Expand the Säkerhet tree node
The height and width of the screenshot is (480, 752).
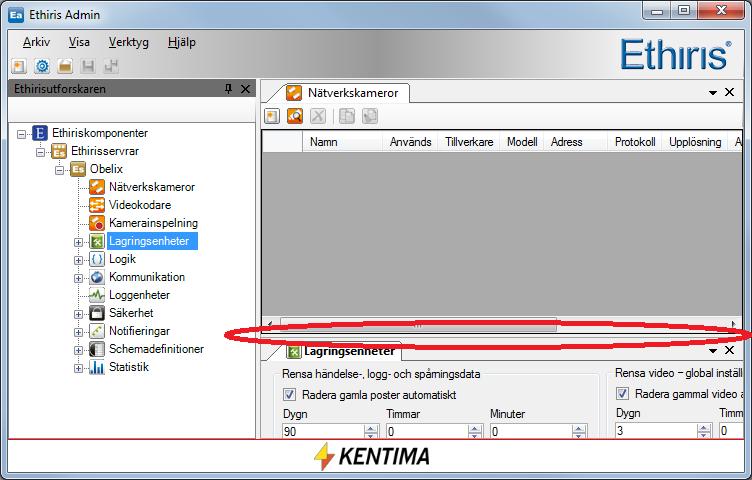coord(78,314)
